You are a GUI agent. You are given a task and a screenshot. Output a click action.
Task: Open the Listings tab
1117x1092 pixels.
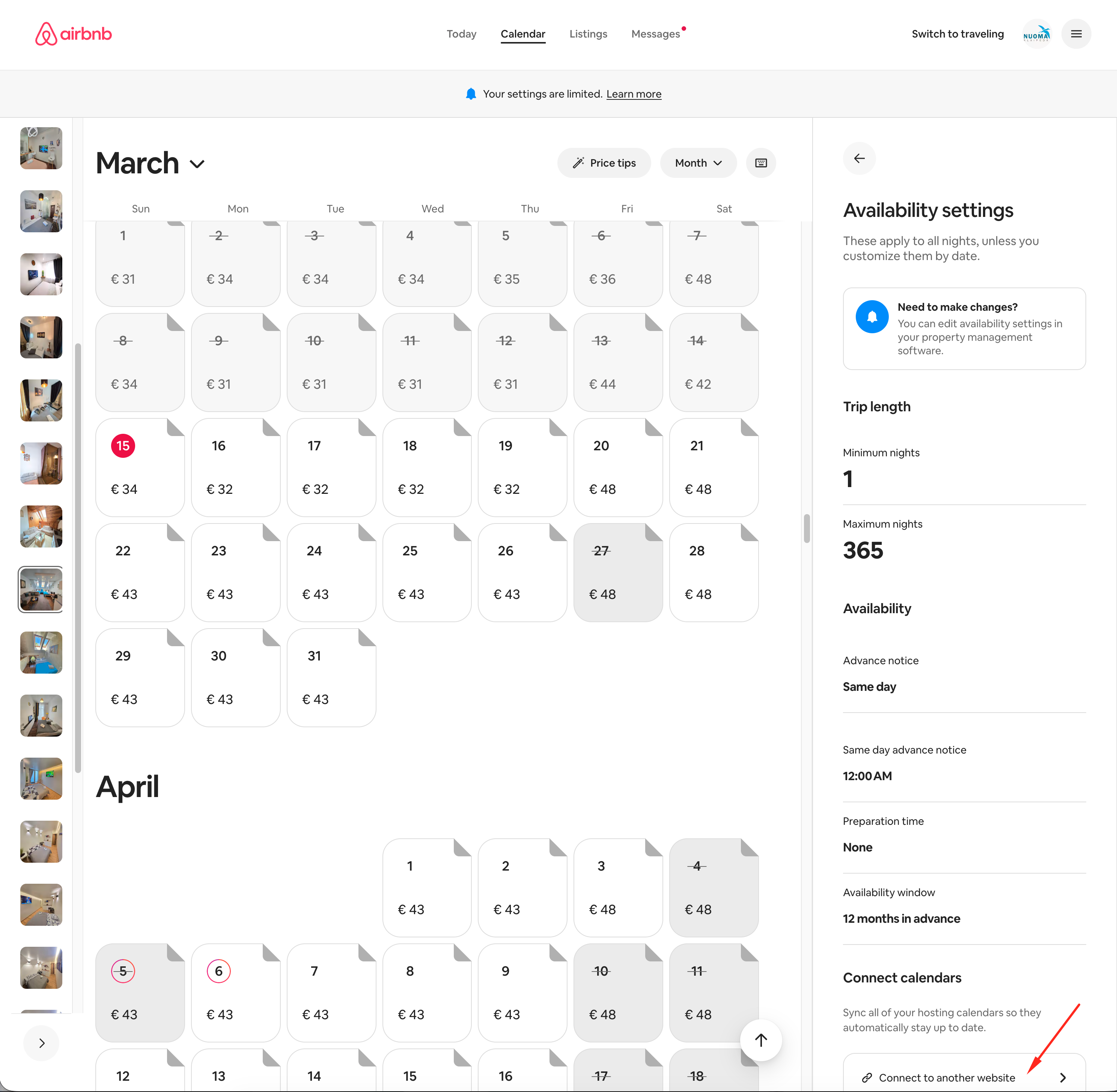587,34
